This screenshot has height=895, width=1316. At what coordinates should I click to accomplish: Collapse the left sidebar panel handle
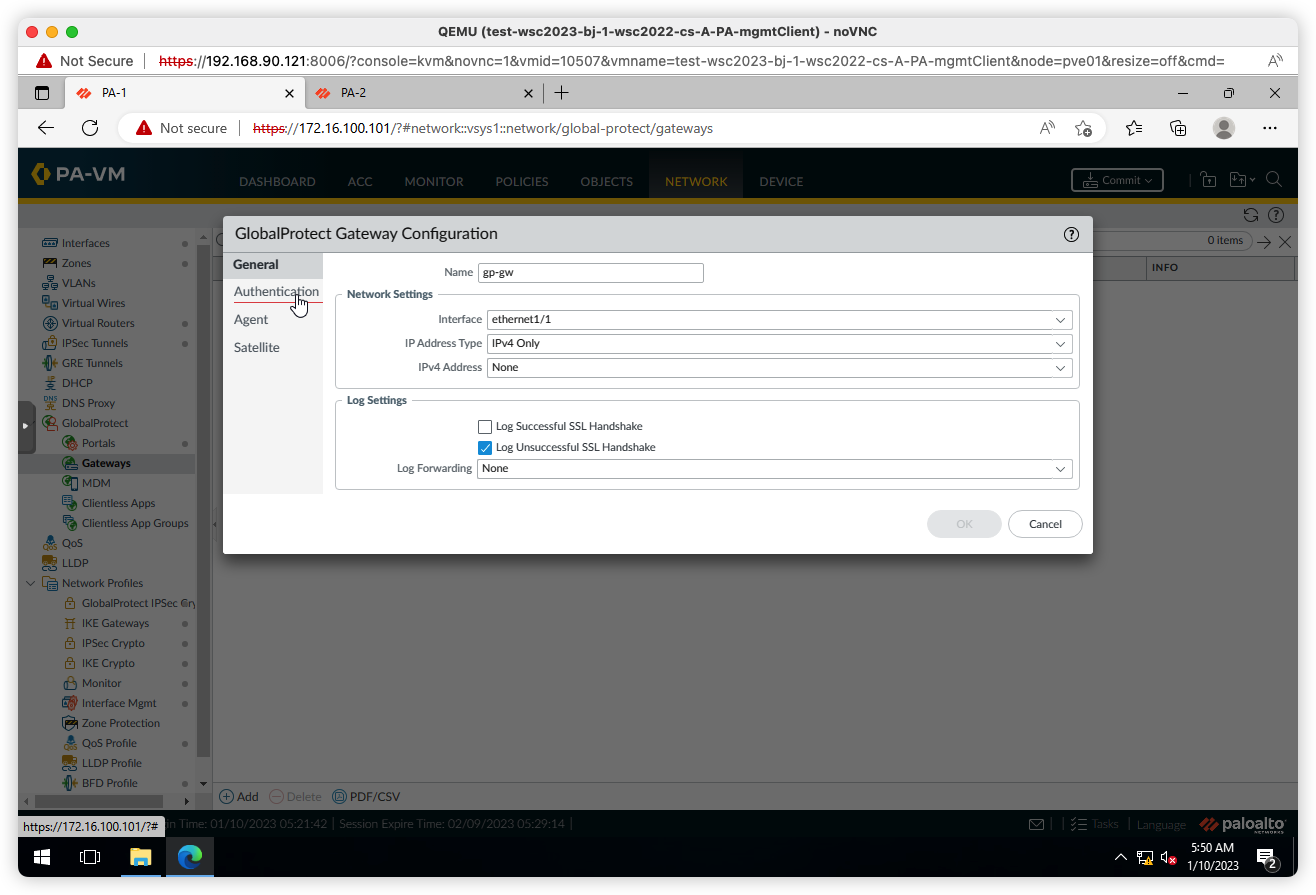pyautogui.click(x=26, y=426)
